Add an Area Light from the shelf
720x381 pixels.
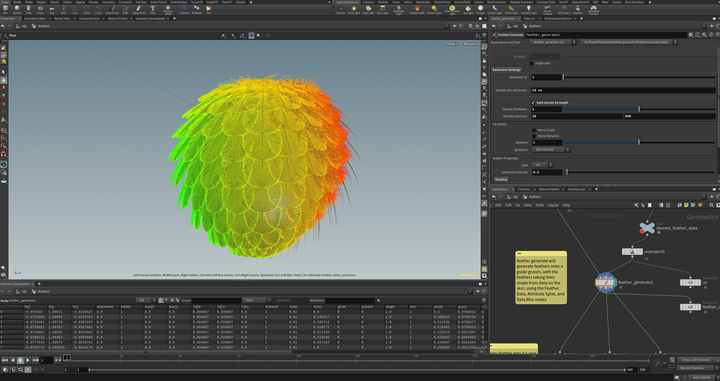coord(382,10)
